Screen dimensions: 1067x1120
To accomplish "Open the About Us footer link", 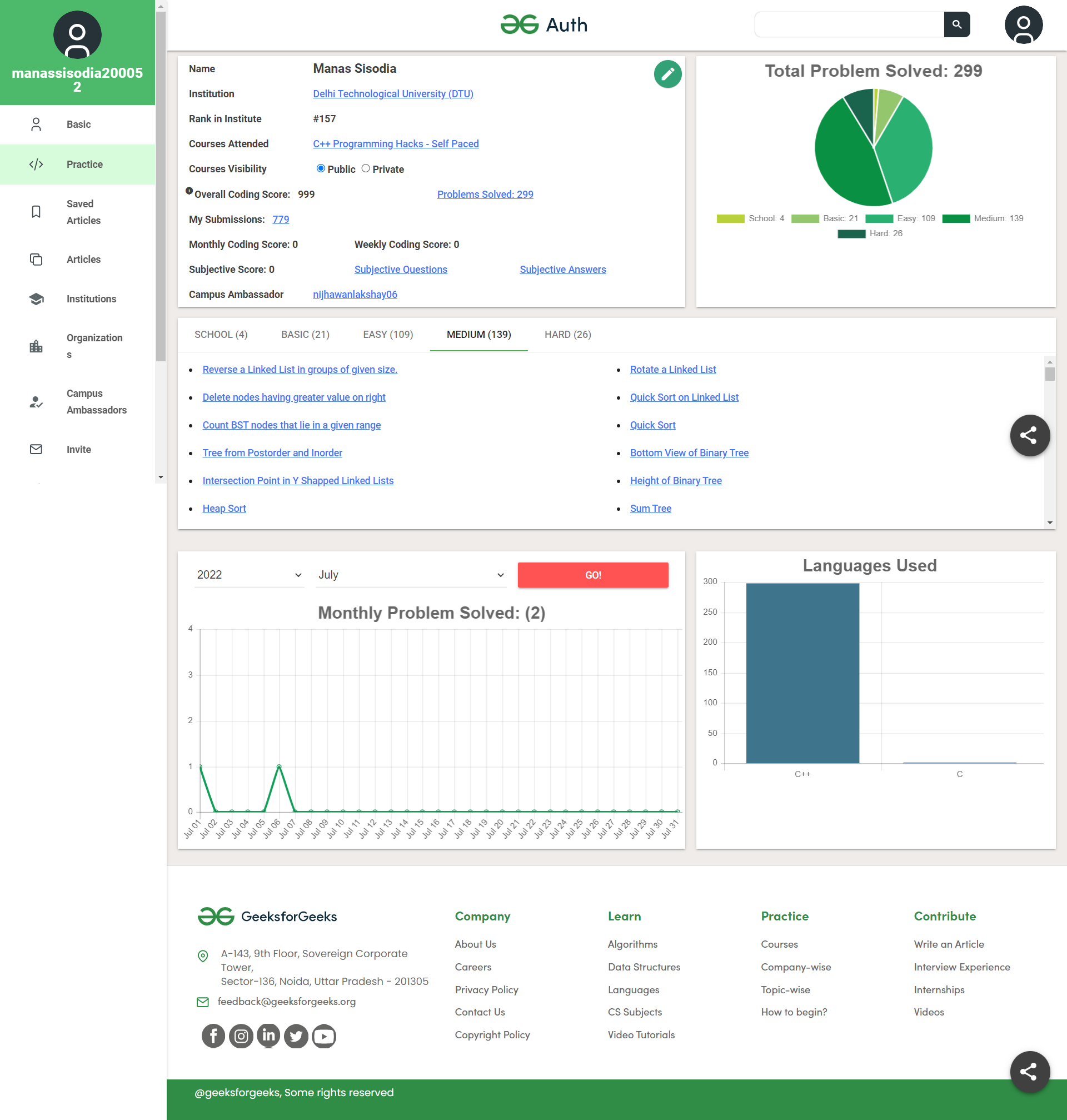I will [475, 944].
